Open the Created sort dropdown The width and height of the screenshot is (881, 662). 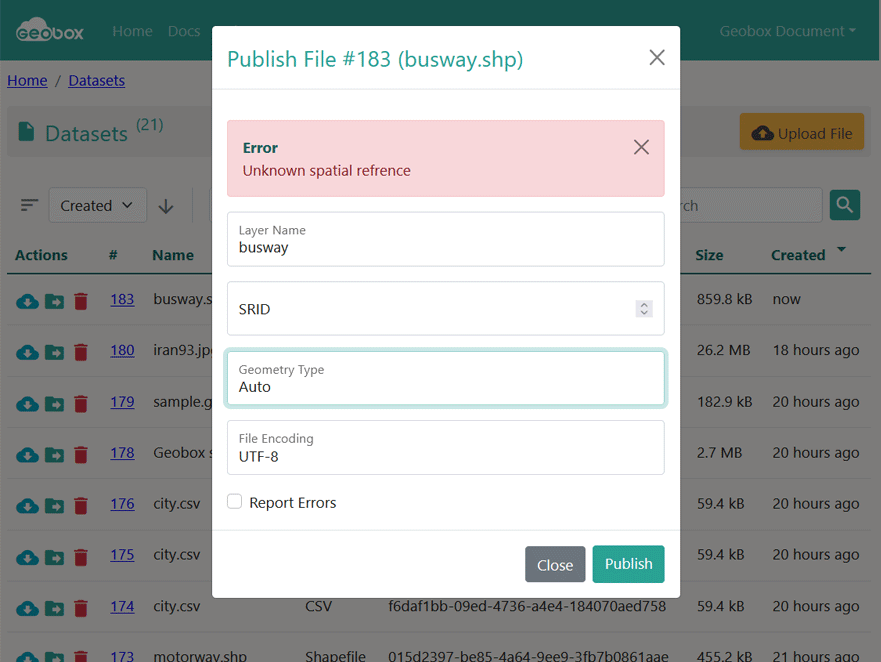click(x=97, y=206)
